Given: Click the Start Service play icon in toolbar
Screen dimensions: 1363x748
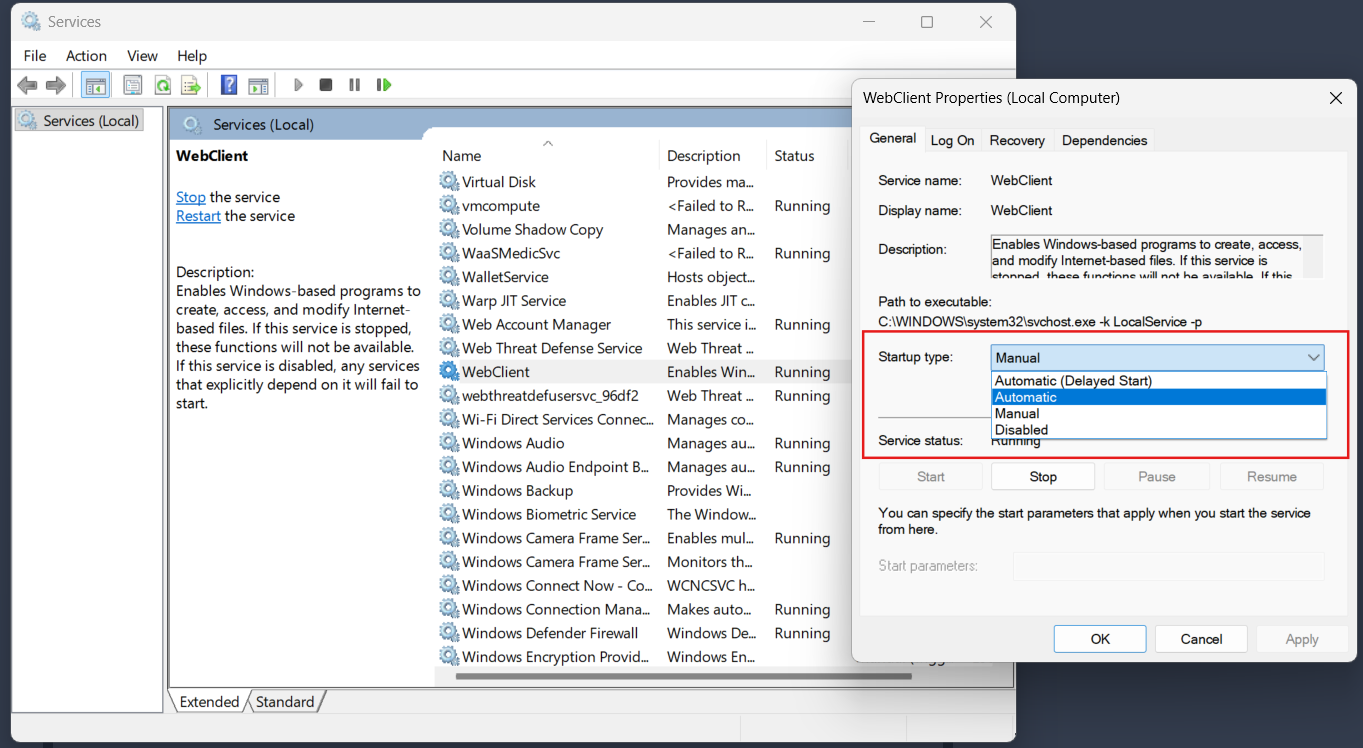Looking at the screenshot, I should tap(298, 86).
